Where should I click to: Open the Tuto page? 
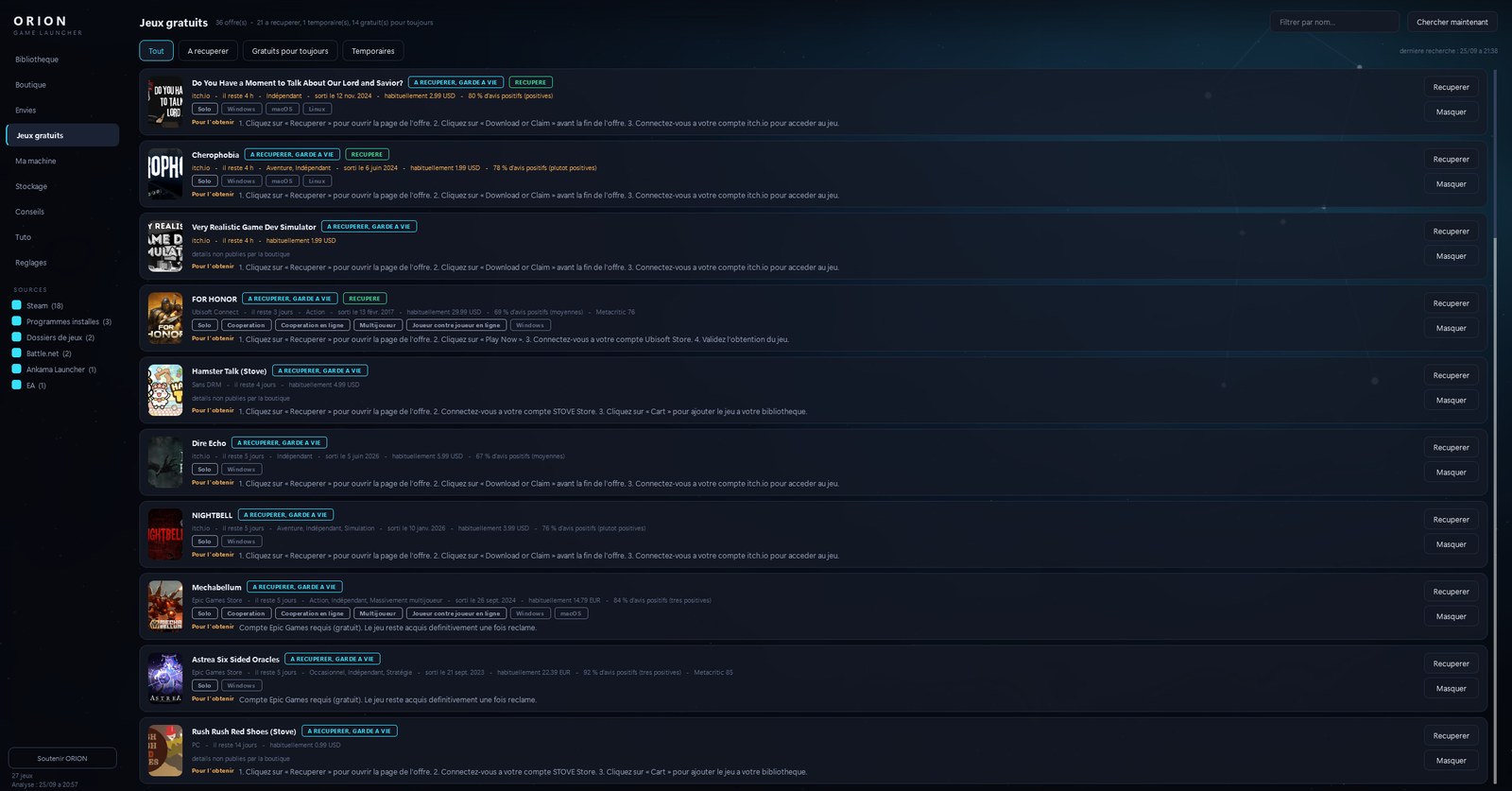click(62, 237)
